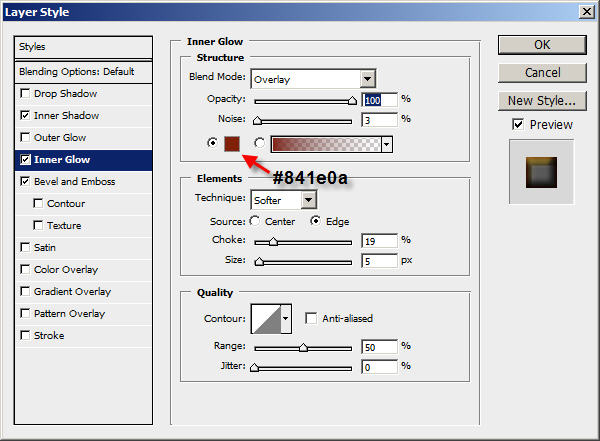Click the Contour curve thumbnail in Quality

[x=266, y=318]
